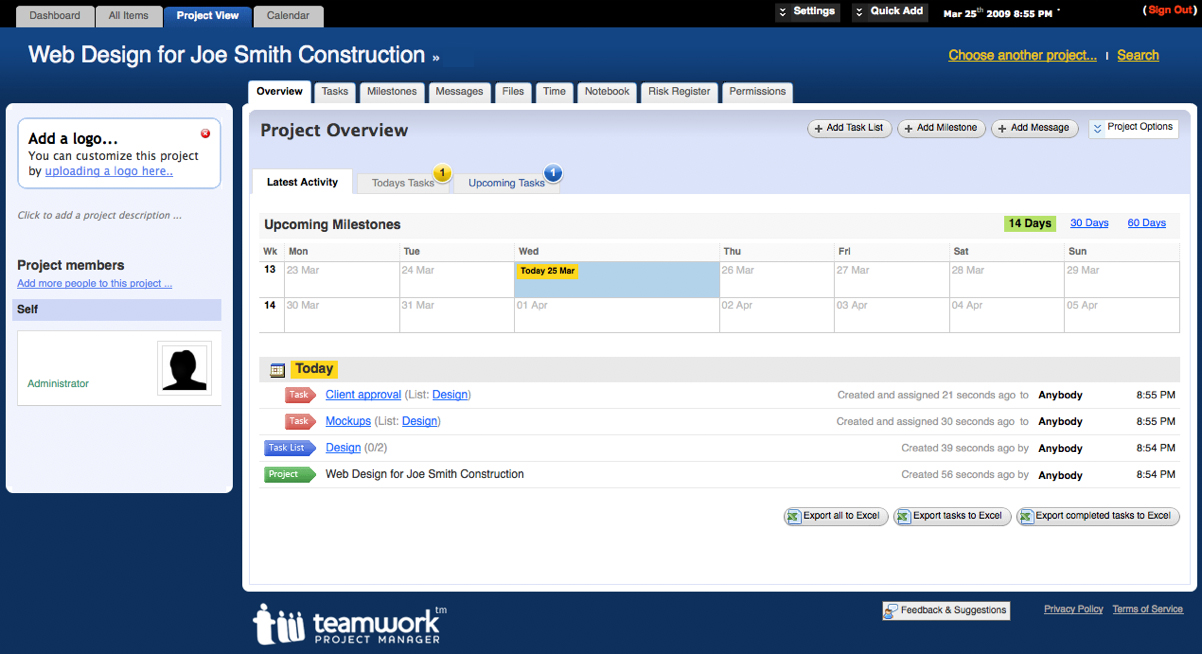Click the 26 Mar calendar cell
Screen dimensions: 1202x654
click(x=776, y=279)
